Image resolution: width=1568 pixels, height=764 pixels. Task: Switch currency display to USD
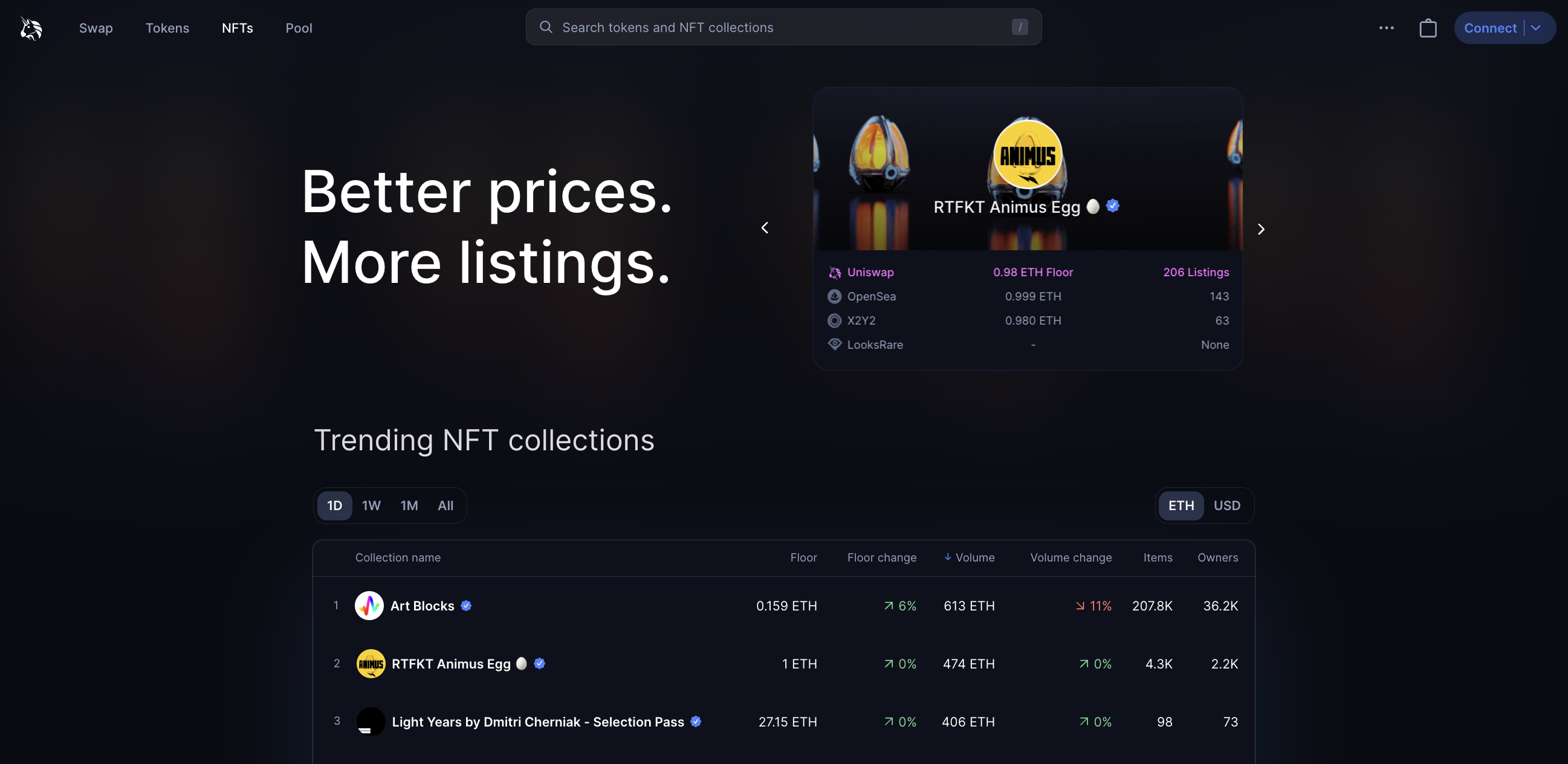click(x=1226, y=505)
